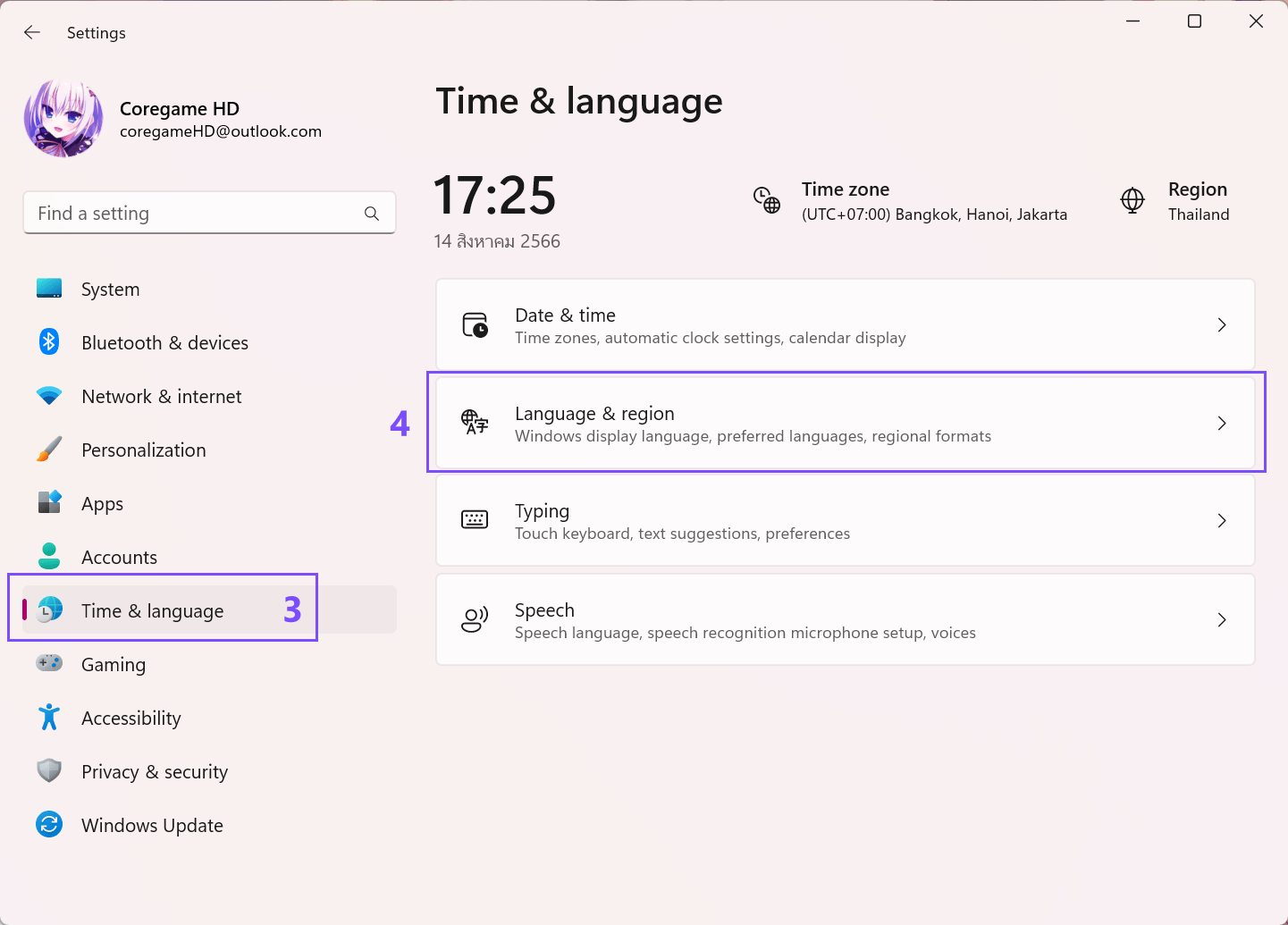Click the Accounts person icon

[x=49, y=556]
